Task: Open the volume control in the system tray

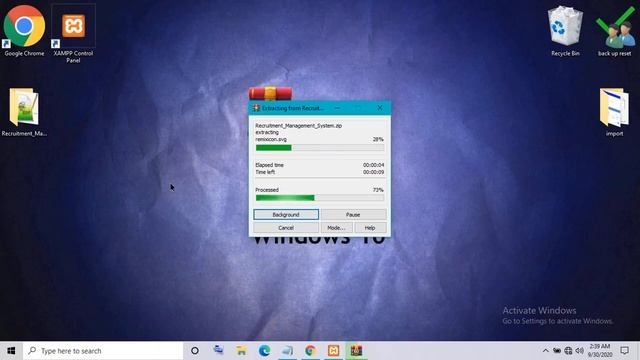Action: pyautogui.click(x=579, y=351)
